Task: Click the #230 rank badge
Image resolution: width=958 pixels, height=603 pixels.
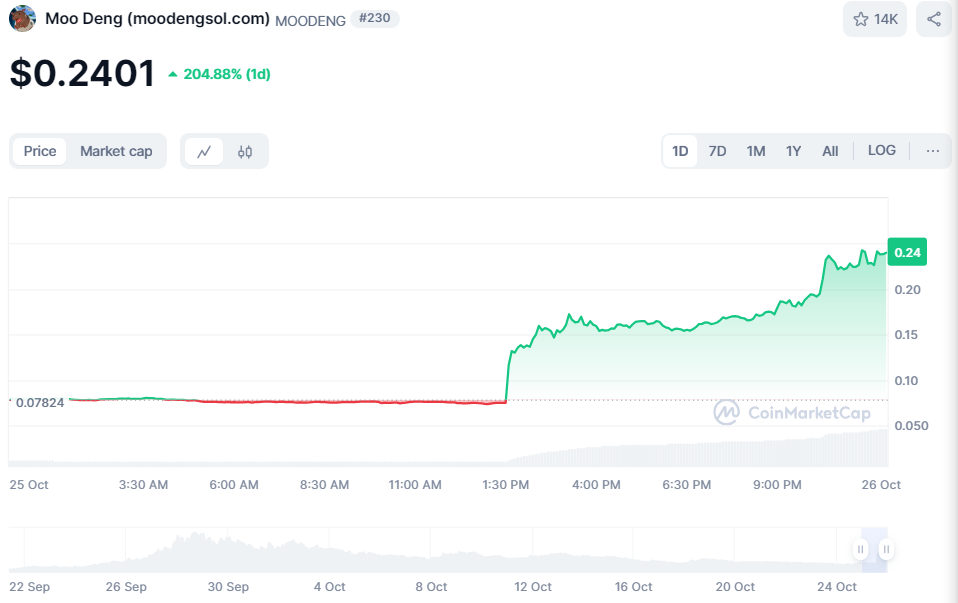Action: point(375,18)
